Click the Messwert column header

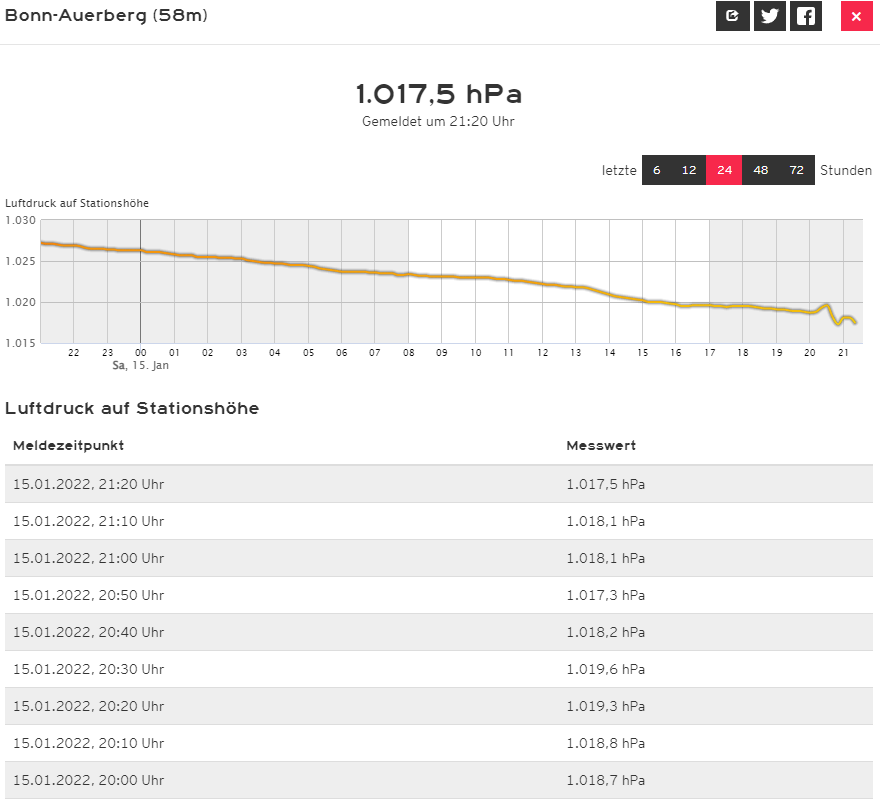click(x=600, y=446)
